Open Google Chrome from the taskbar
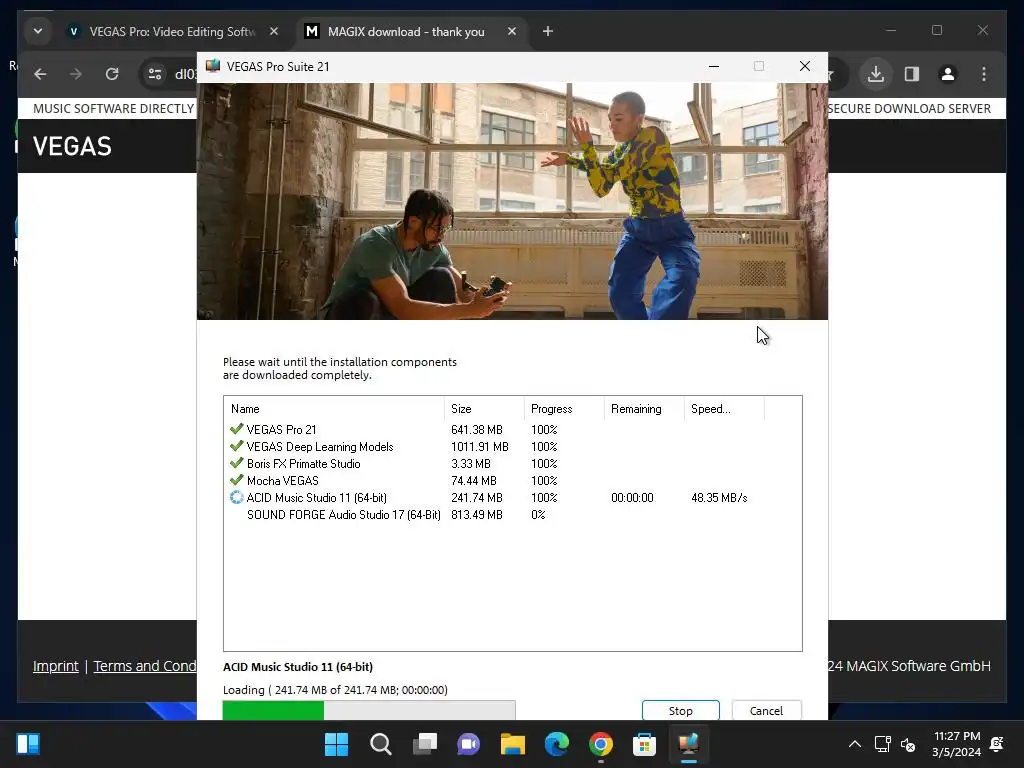 601,744
